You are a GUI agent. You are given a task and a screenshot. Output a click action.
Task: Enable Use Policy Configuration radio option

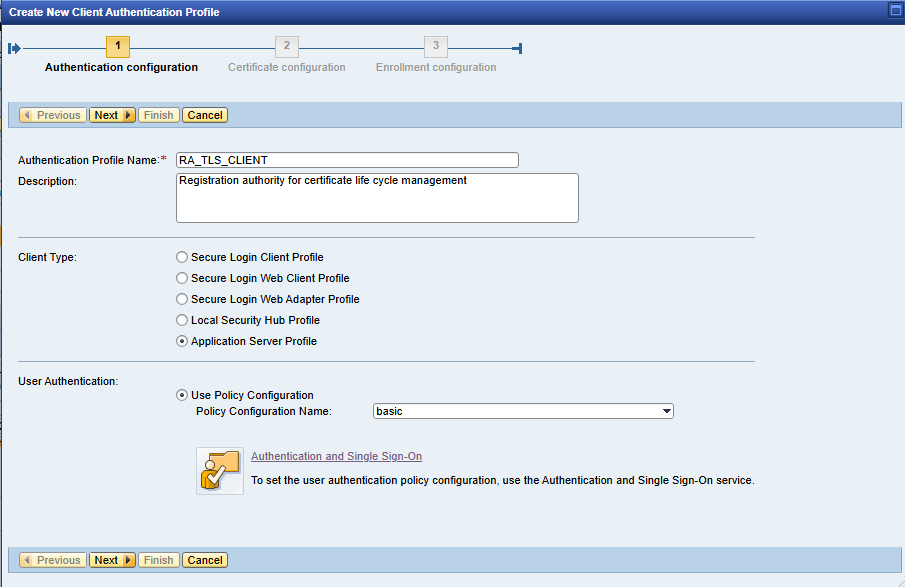[x=182, y=395]
